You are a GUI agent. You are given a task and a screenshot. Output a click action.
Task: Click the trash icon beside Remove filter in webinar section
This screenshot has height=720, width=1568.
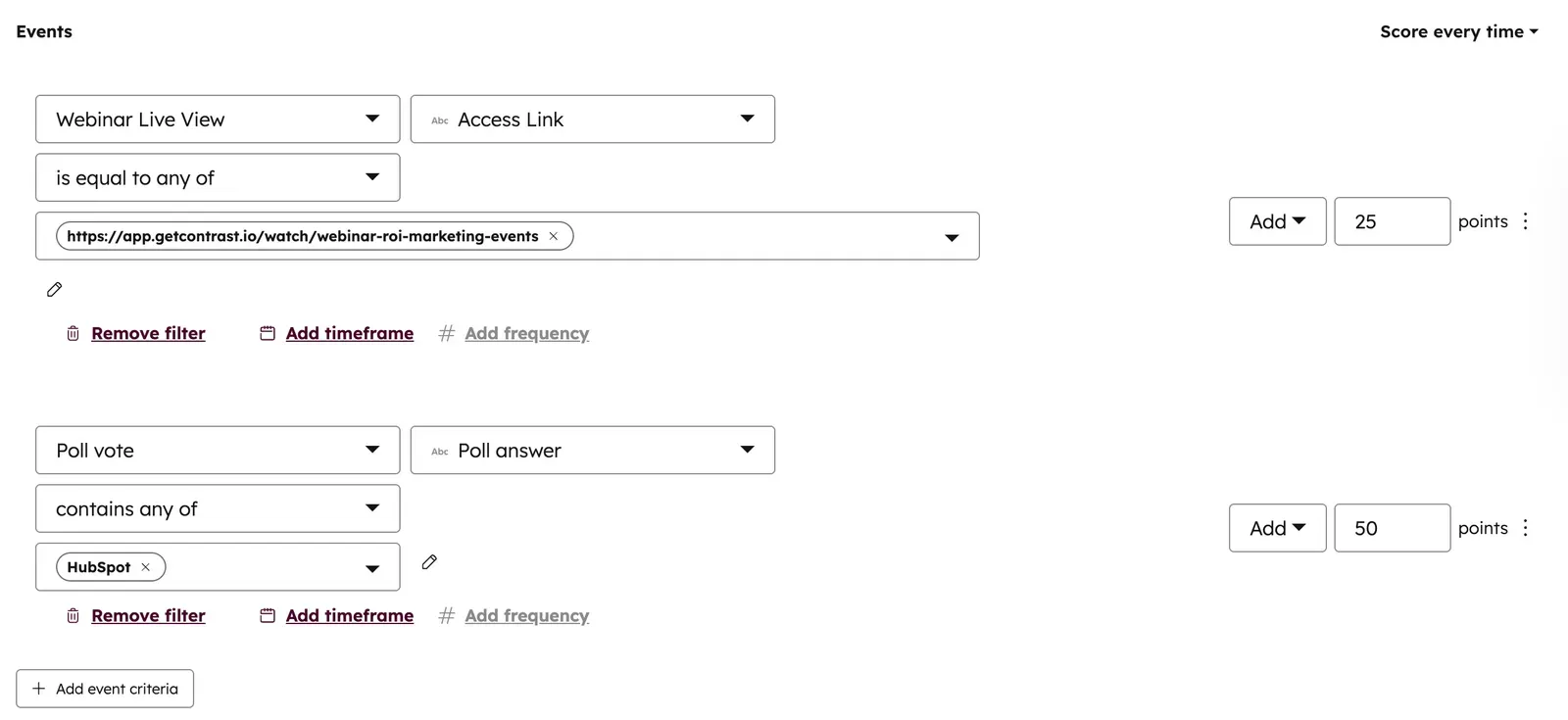click(72, 333)
